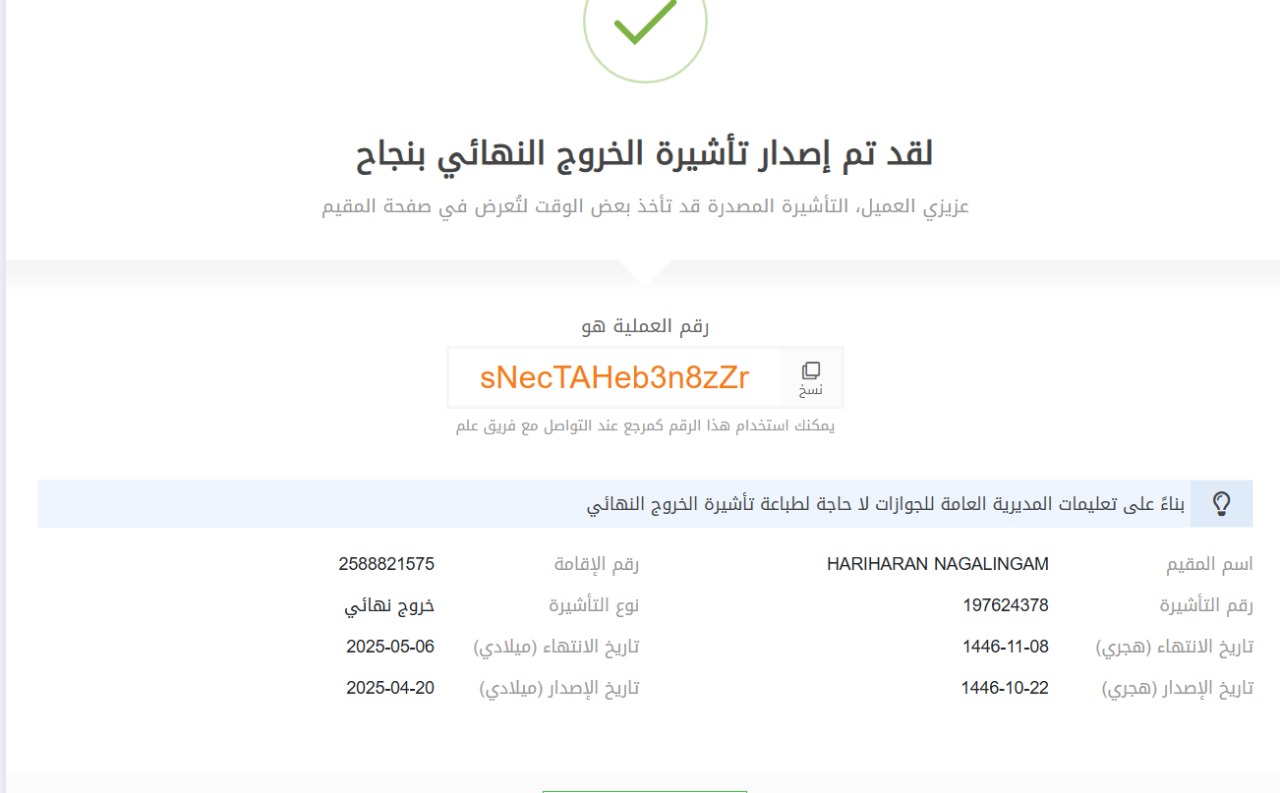Viewport: 1280px width, 793px height.
Task: Click the رقم الإقامة field label
Action: click(596, 564)
